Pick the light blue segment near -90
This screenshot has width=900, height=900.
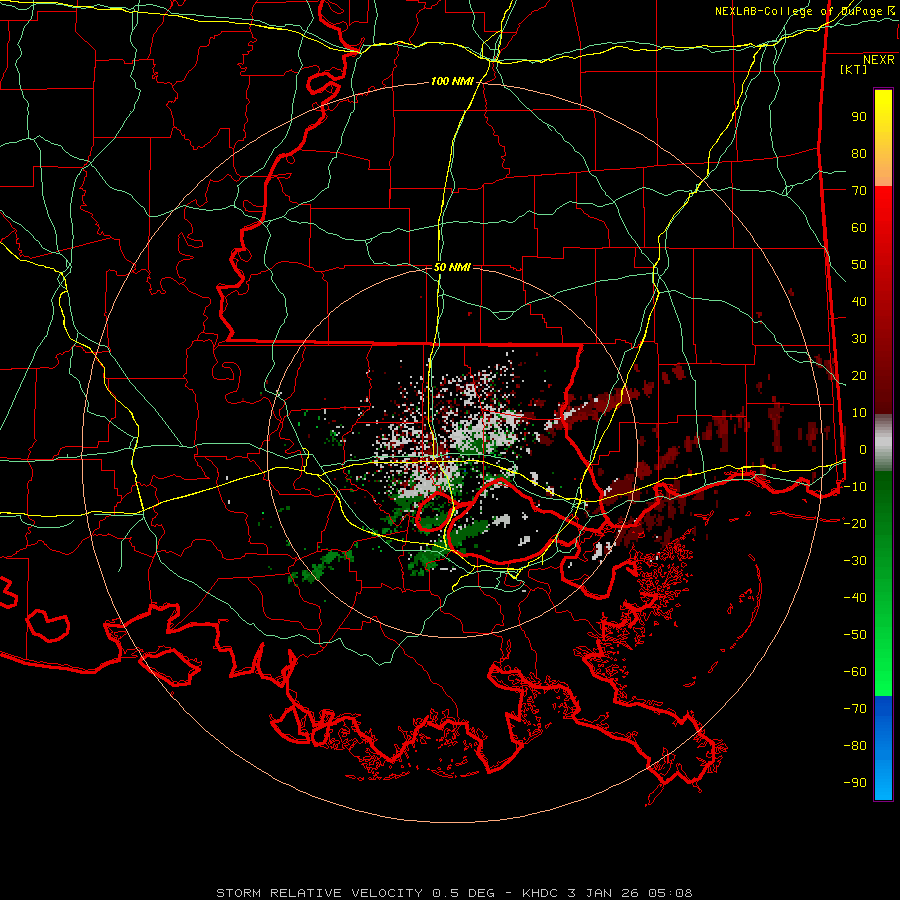tap(883, 783)
